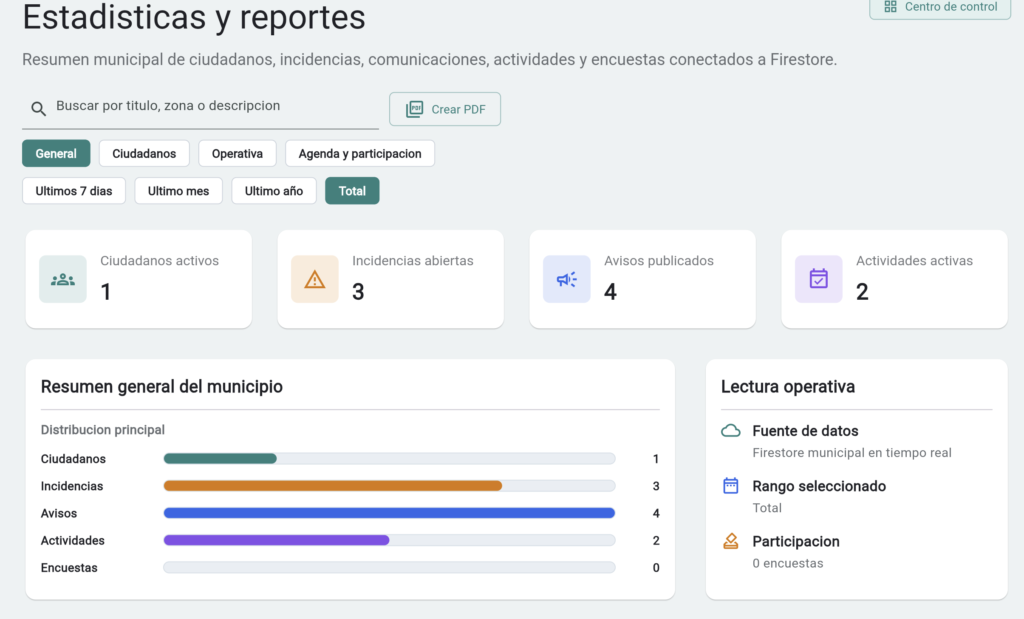The width and height of the screenshot is (1024, 619).
Task: Click the Fuente de datos cloud icon
Action: pyautogui.click(x=731, y=430)
